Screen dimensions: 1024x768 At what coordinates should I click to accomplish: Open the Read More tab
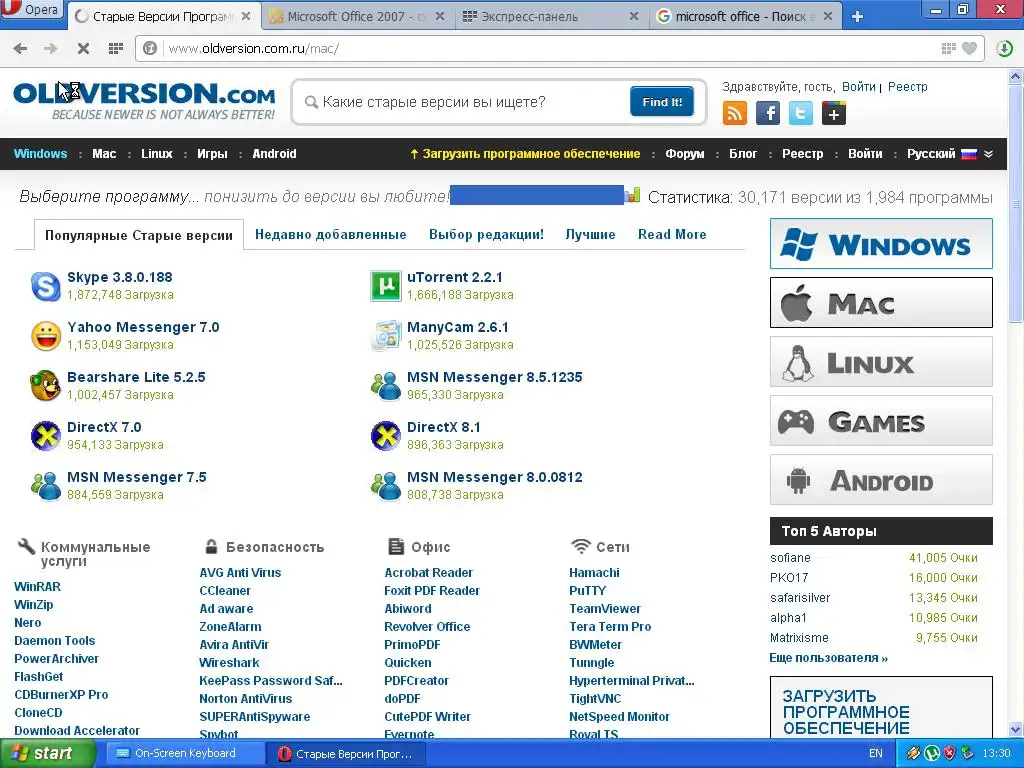(672, 234)
